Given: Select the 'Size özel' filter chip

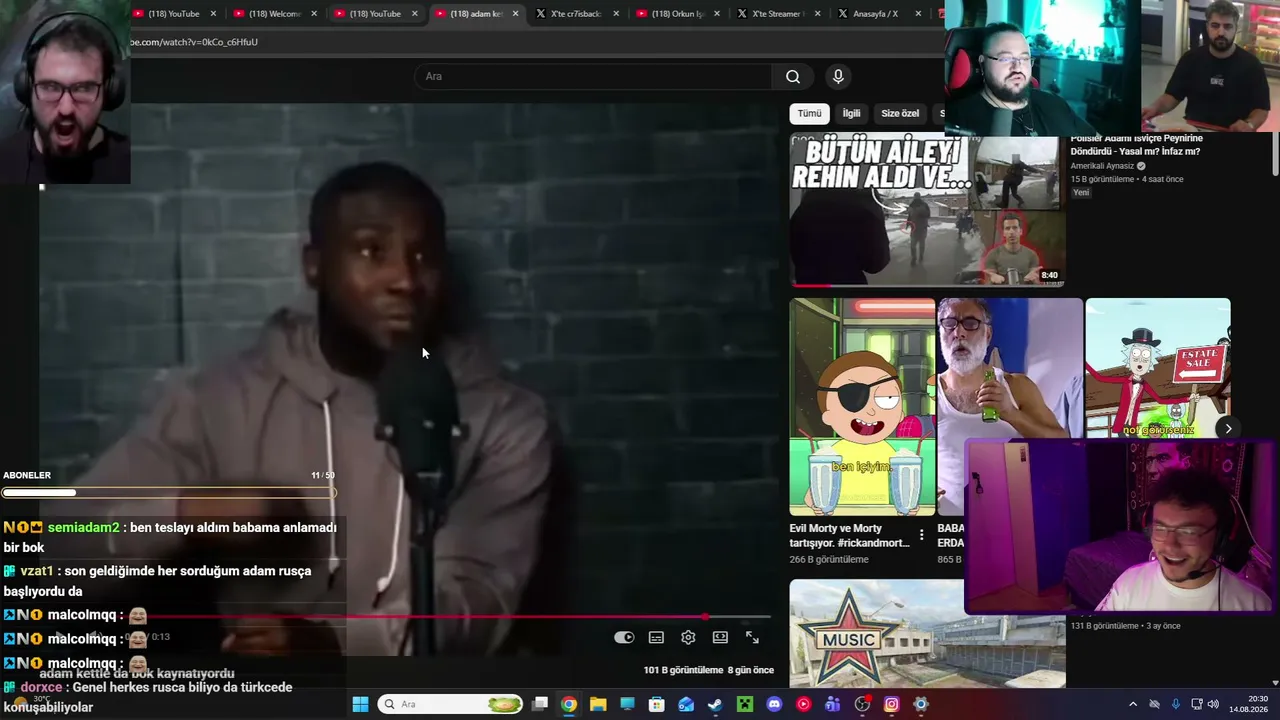Looking at the screenshot, I should coord(900,114).
